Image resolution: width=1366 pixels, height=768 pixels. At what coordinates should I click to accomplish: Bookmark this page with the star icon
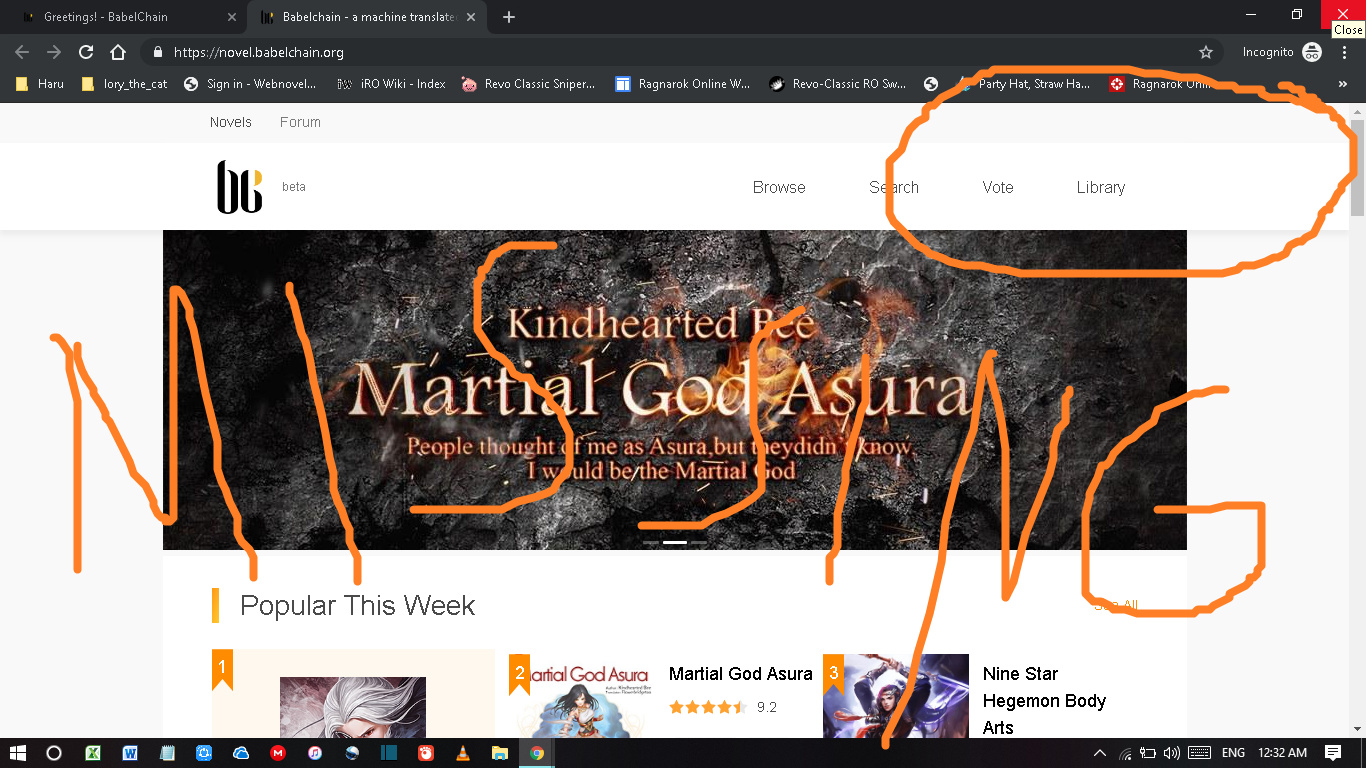(1206, 52)
